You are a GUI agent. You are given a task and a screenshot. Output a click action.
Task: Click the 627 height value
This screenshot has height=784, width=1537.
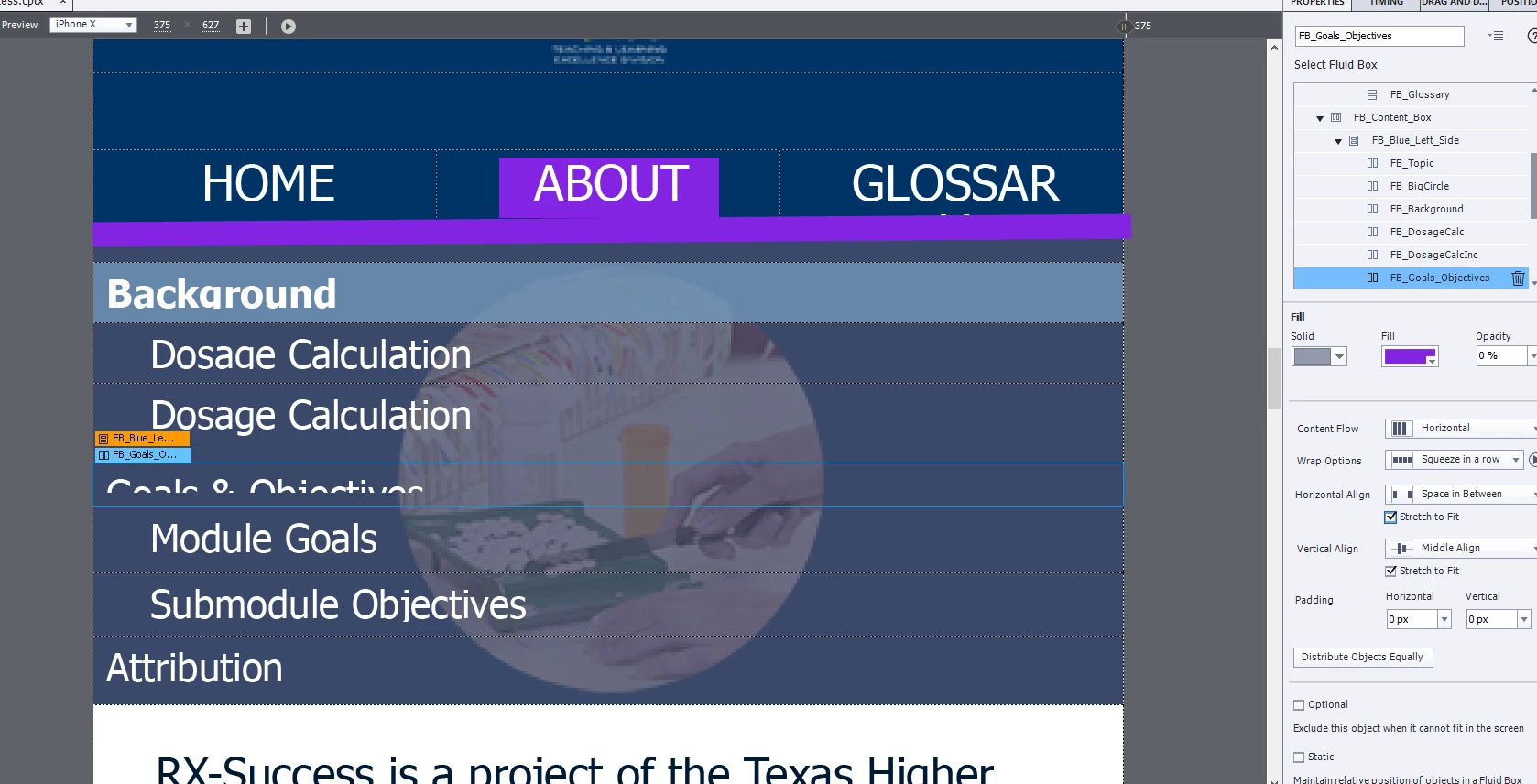(211, 26)
